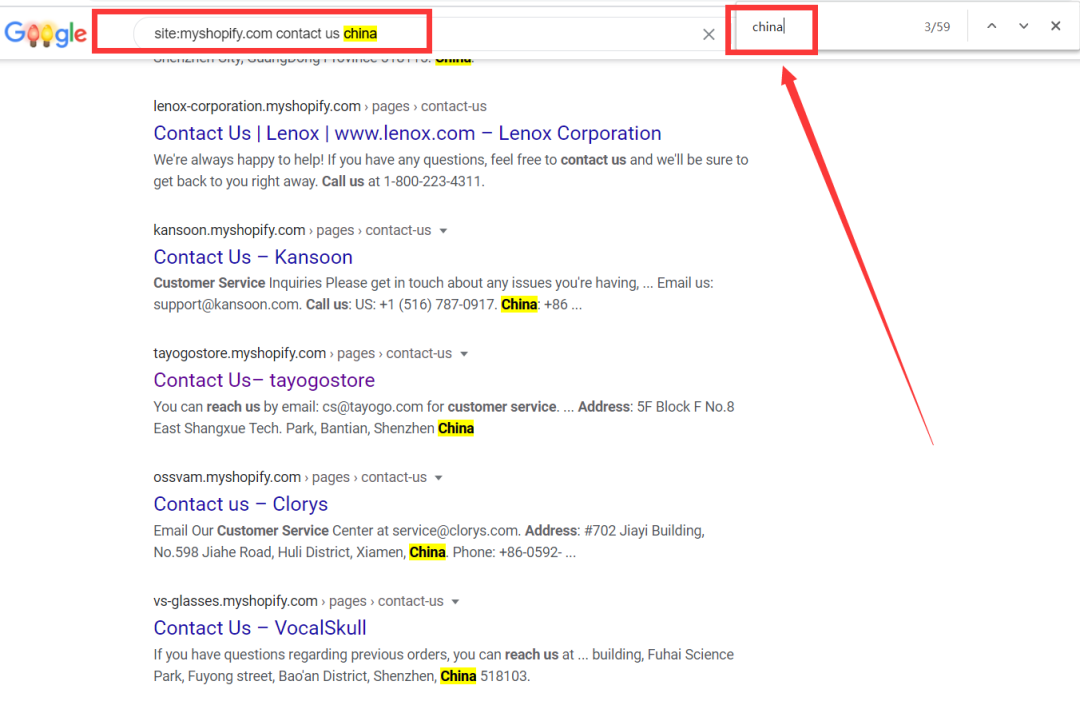Image resolution: width=1080 pixels, height=717 pixels.
Task: Click kansoon.myshopify.com URL text
Action: 229,230
